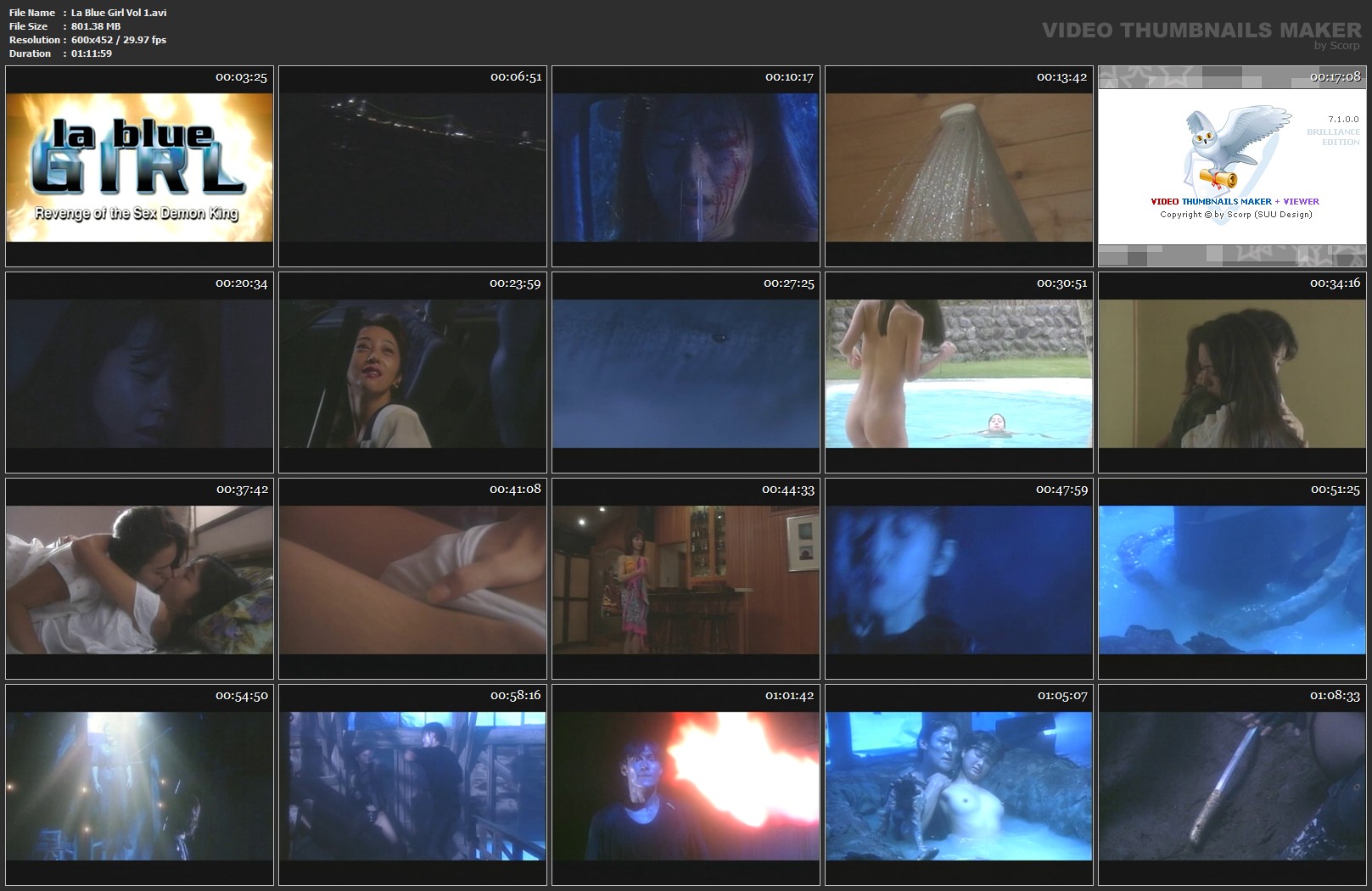1372x891 pixels.
Task: Select the pool thumbnail at 00:30:51
Action: click(959, 373)
